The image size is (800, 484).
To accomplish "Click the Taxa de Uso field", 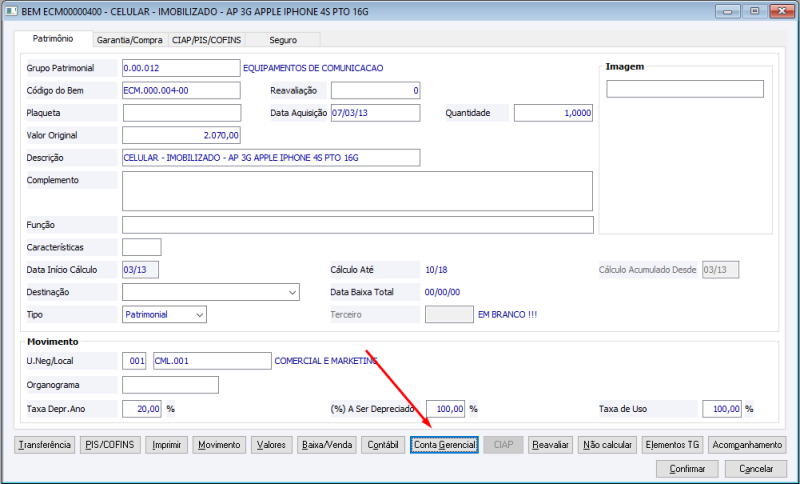I will pyautogui.click(x=722, y=409).
